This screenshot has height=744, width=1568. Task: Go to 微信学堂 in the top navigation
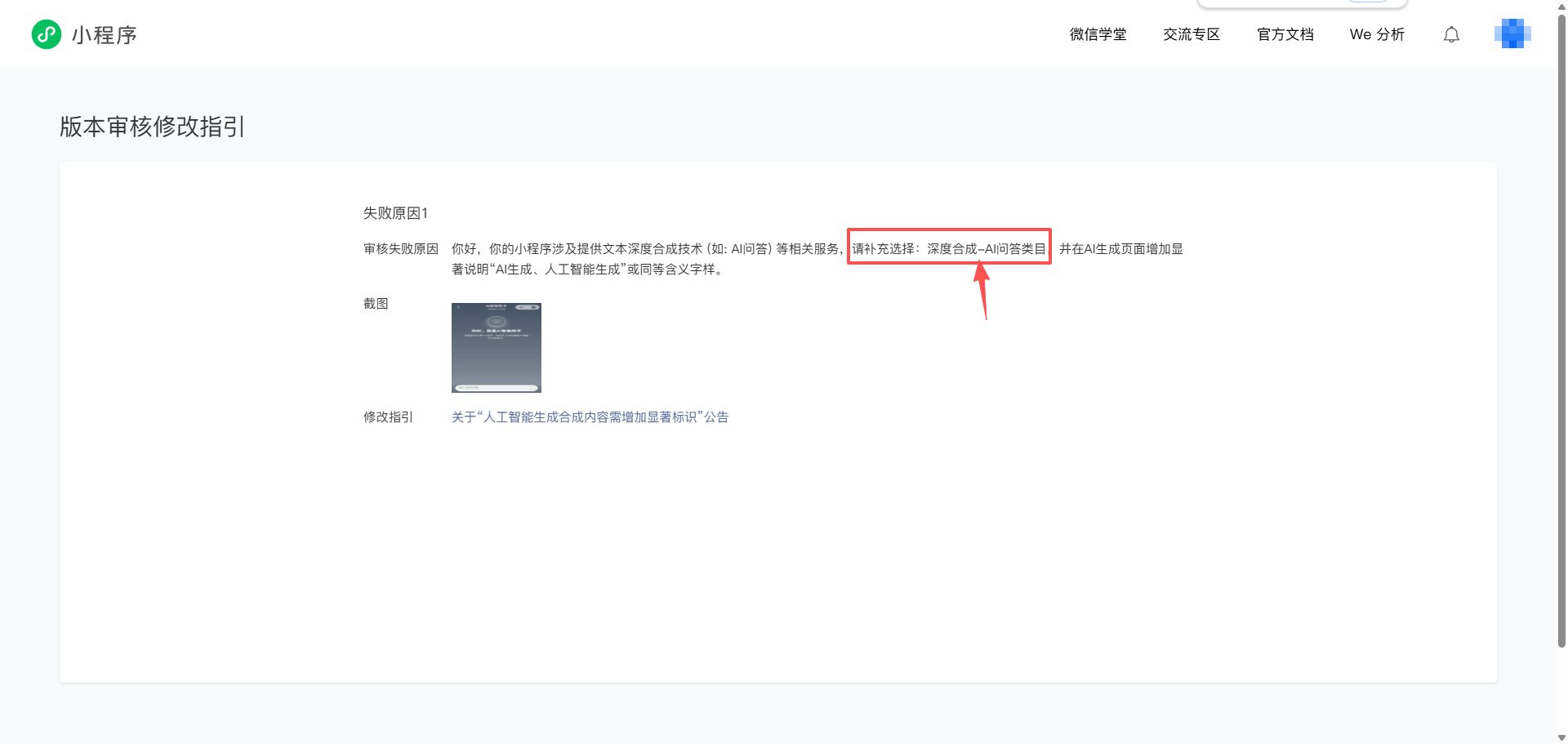(x=1098, y=34)
